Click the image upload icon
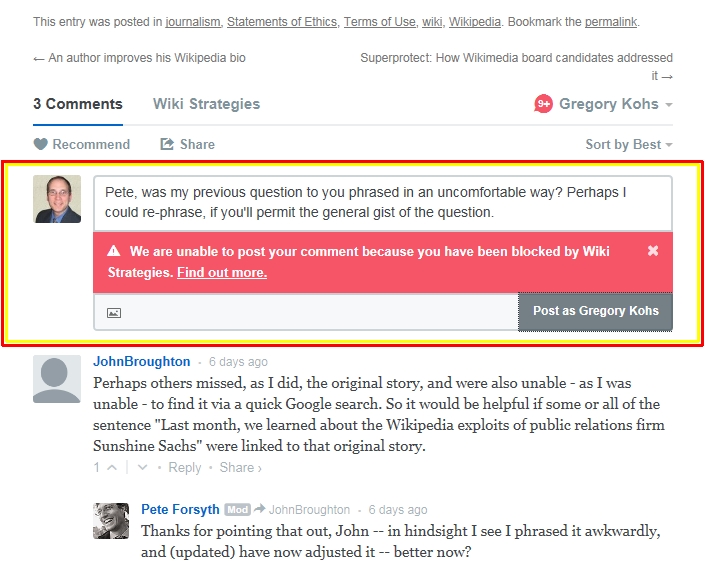 pyautogui.click(x=114, y=313)
